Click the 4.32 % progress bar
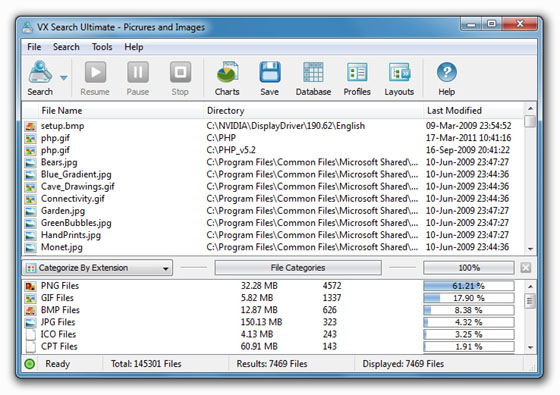Image resolution: width=560 pixels, height=395 pixels. click(469, 322)
